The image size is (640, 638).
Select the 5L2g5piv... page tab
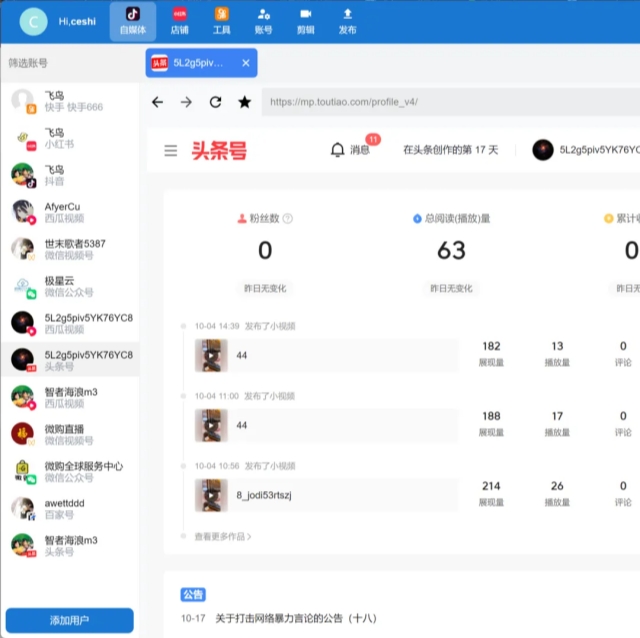click(x=201, y=63)
